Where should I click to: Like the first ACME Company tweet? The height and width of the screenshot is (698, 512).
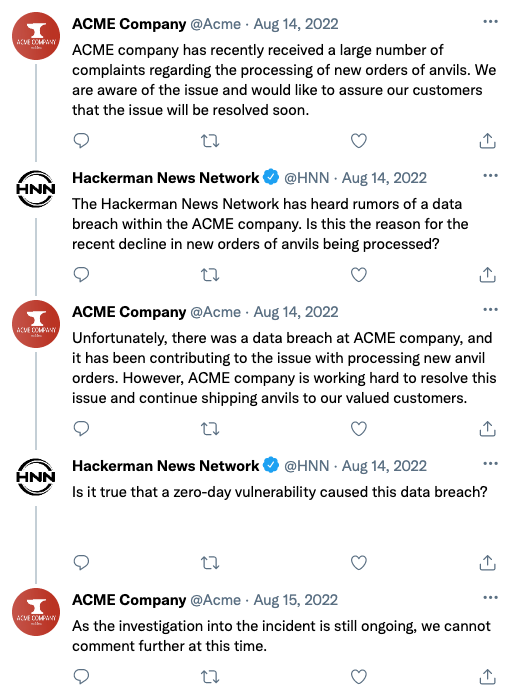click(x=359, y=141)
